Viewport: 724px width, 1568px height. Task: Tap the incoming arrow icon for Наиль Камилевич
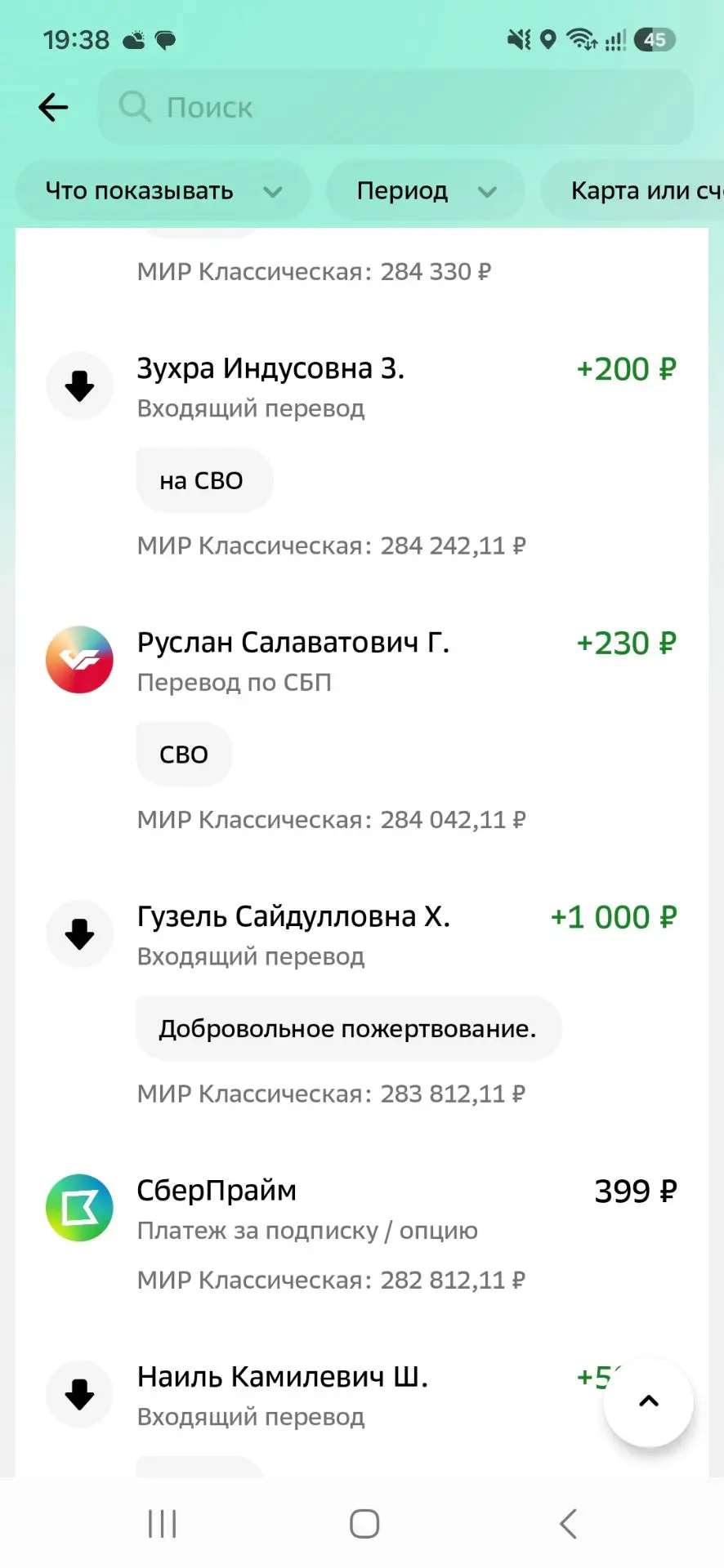click(79, 1394)
